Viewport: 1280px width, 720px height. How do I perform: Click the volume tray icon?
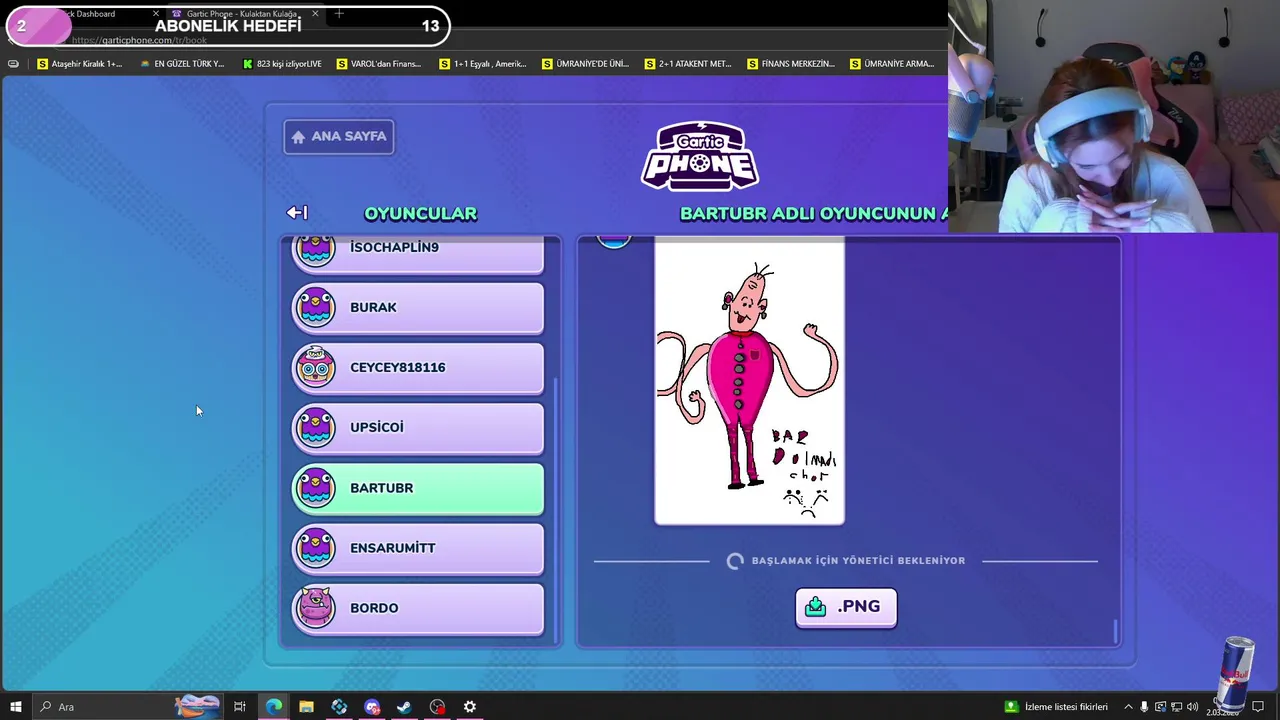tap(1192, 707)
